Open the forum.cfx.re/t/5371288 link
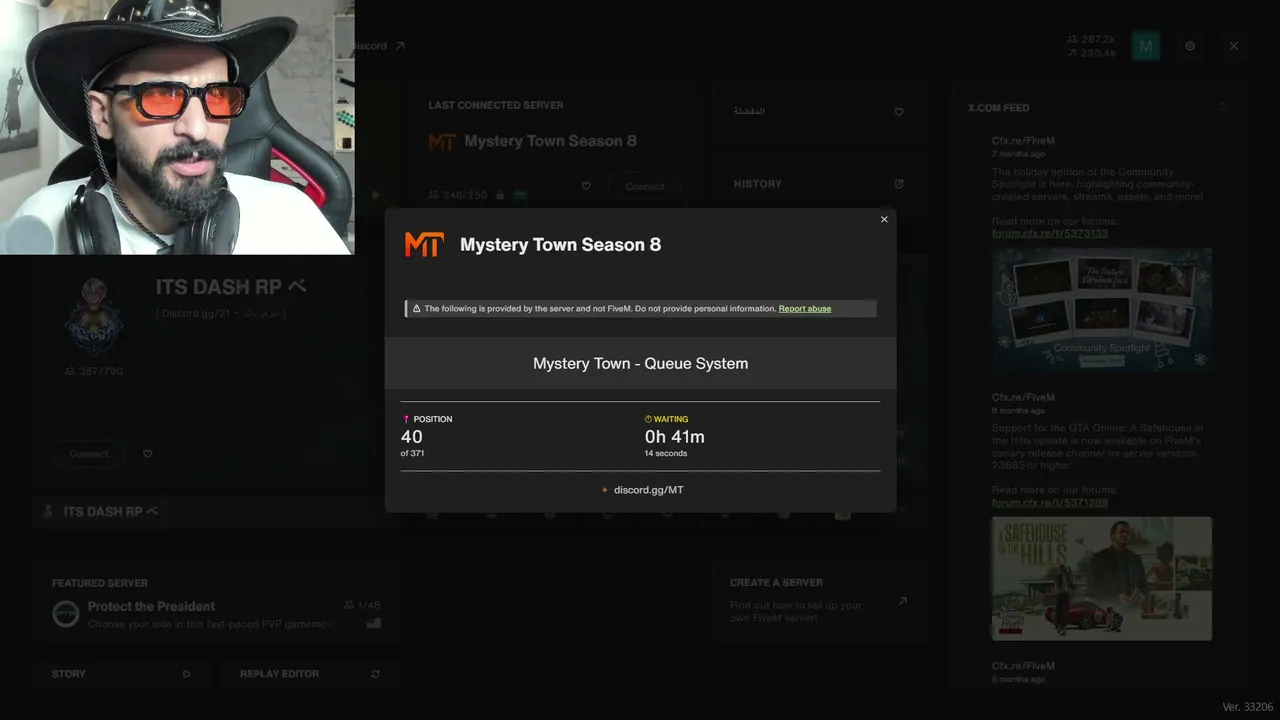 coord(1050,502)
